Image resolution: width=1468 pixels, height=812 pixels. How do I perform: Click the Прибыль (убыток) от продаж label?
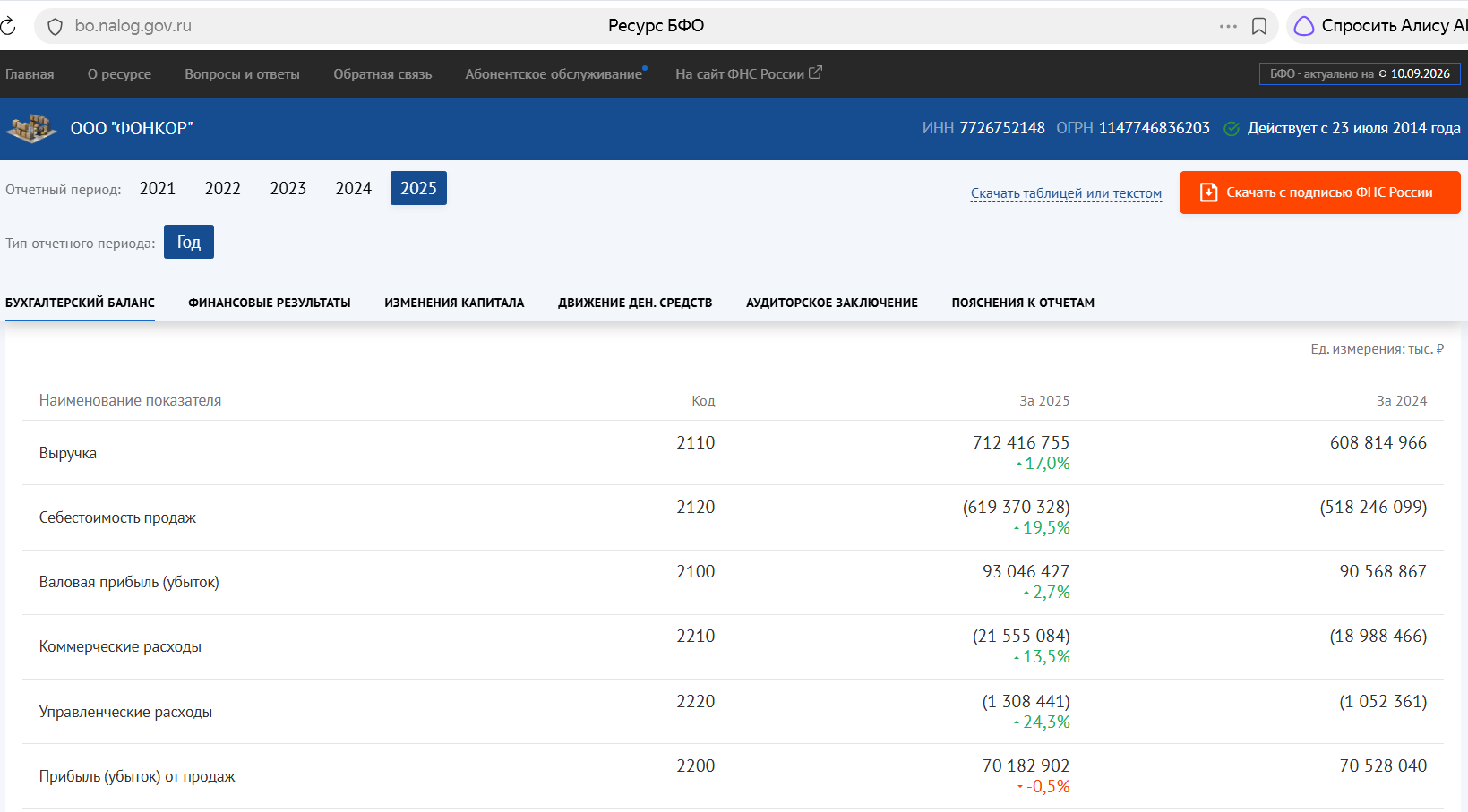pos(137,776)
